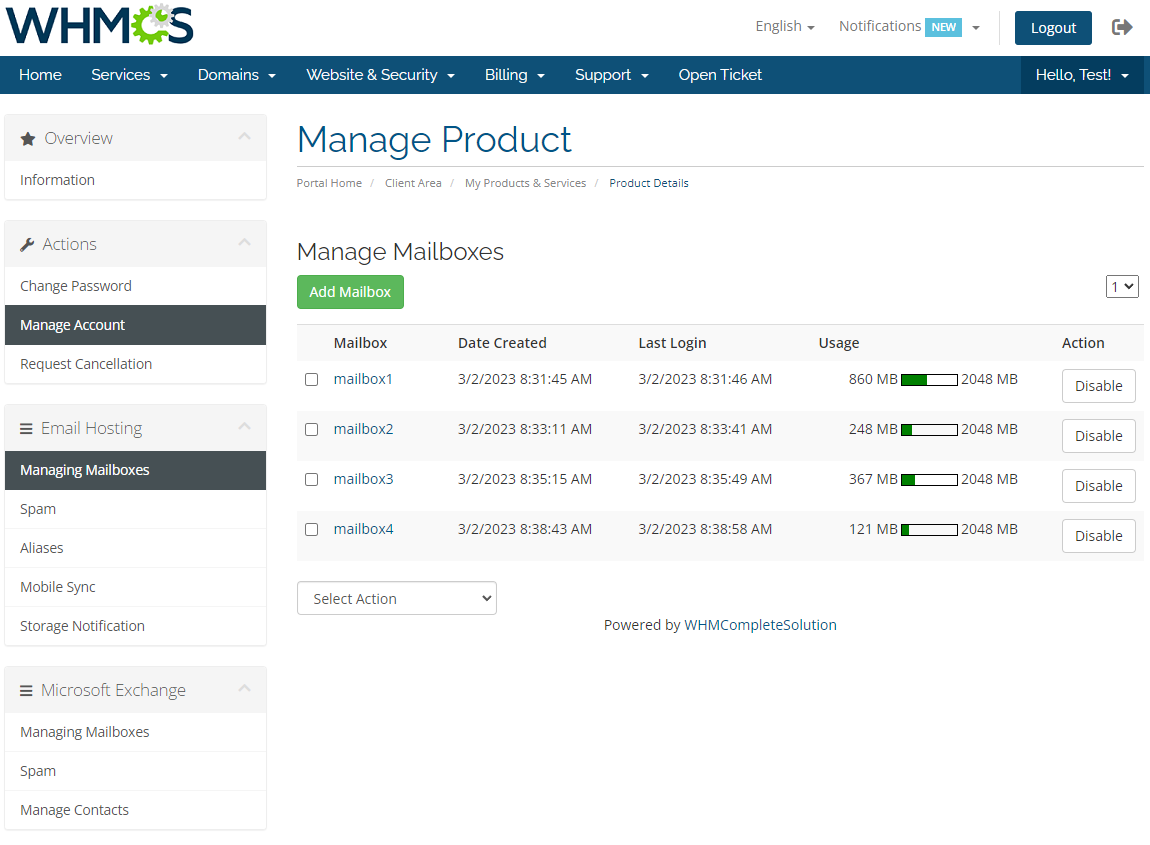The height and width of the screenshot is (845, 1150).
Task: Open the mailbox2 link
Action: pos(363,429)
